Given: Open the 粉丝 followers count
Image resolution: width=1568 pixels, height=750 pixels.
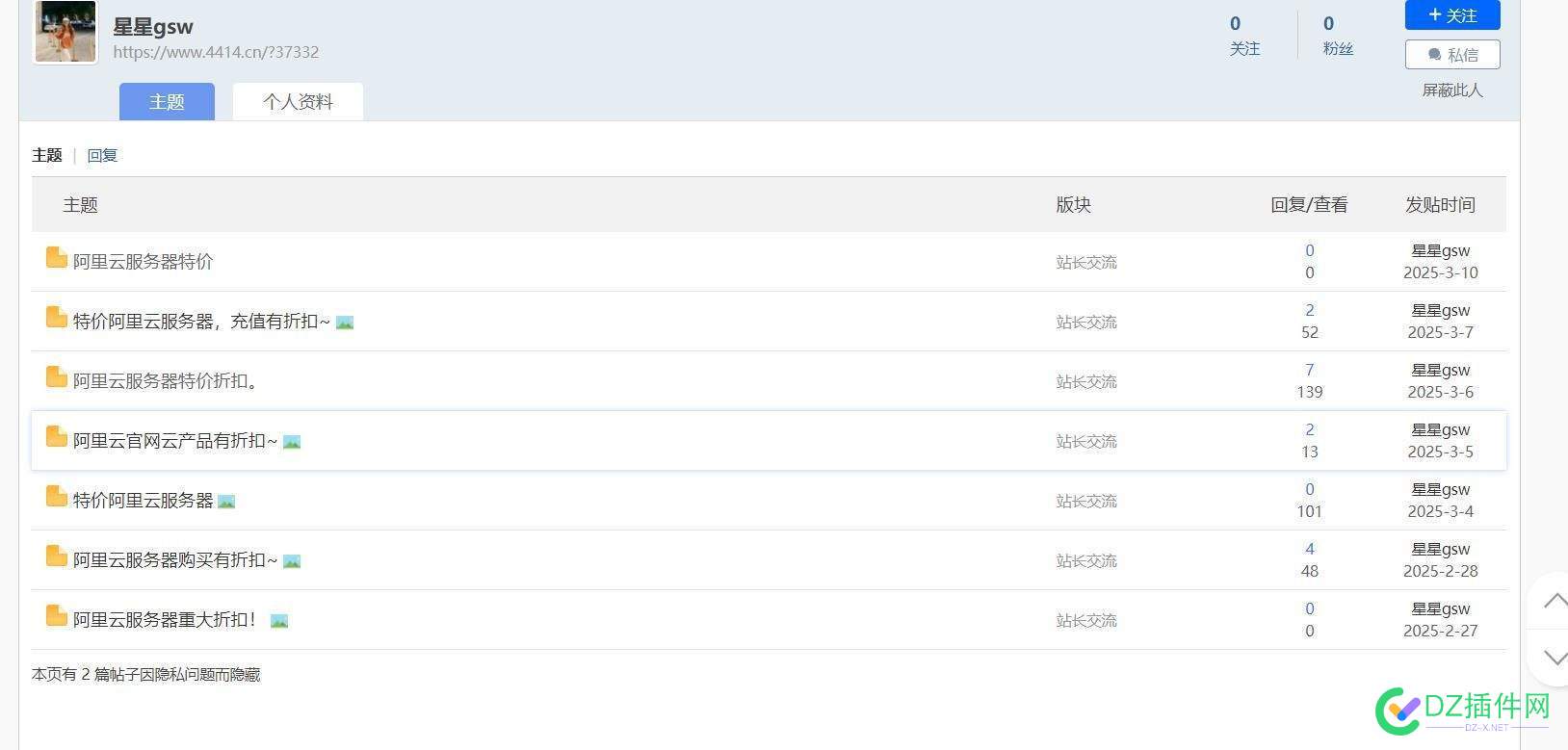Looking at the screenshot, I should (1338, 36).
